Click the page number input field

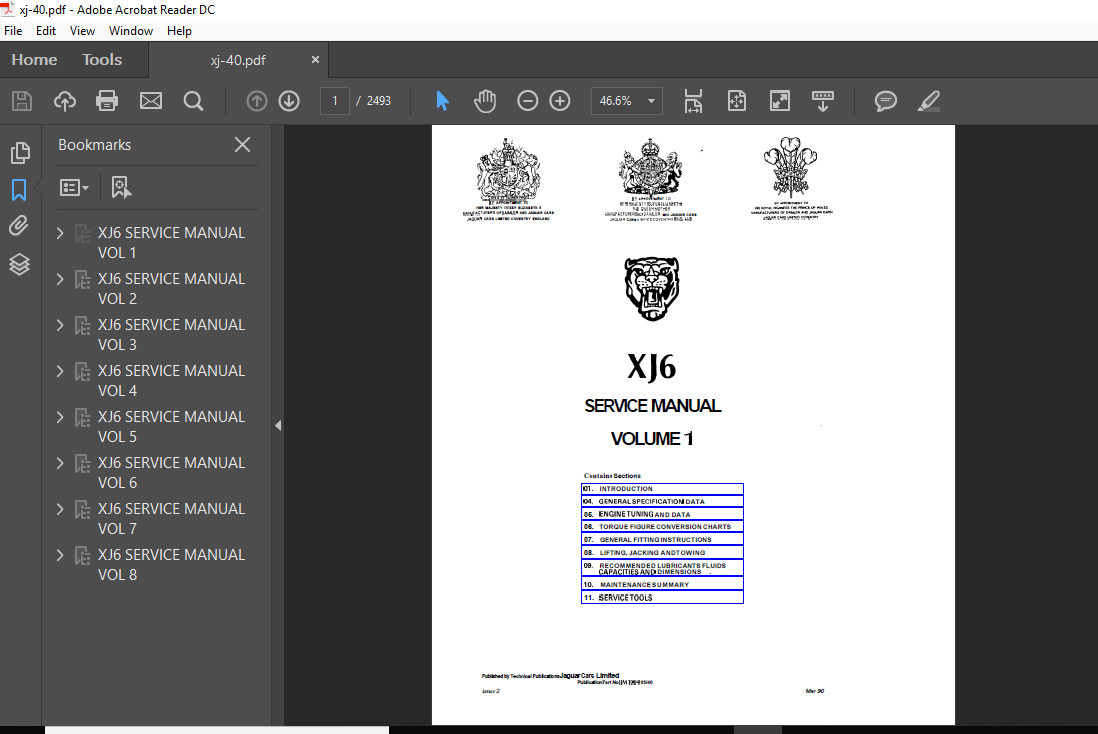(x=335, y=101)
